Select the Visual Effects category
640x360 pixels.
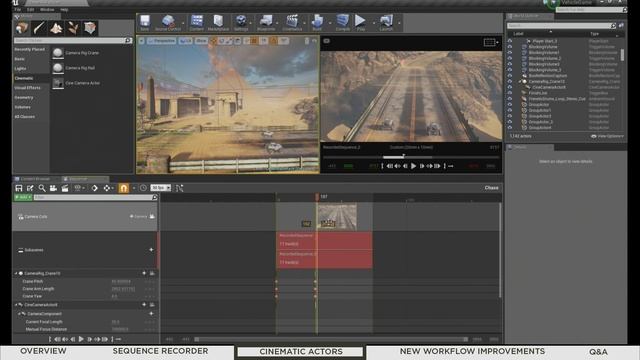[31, 88]
